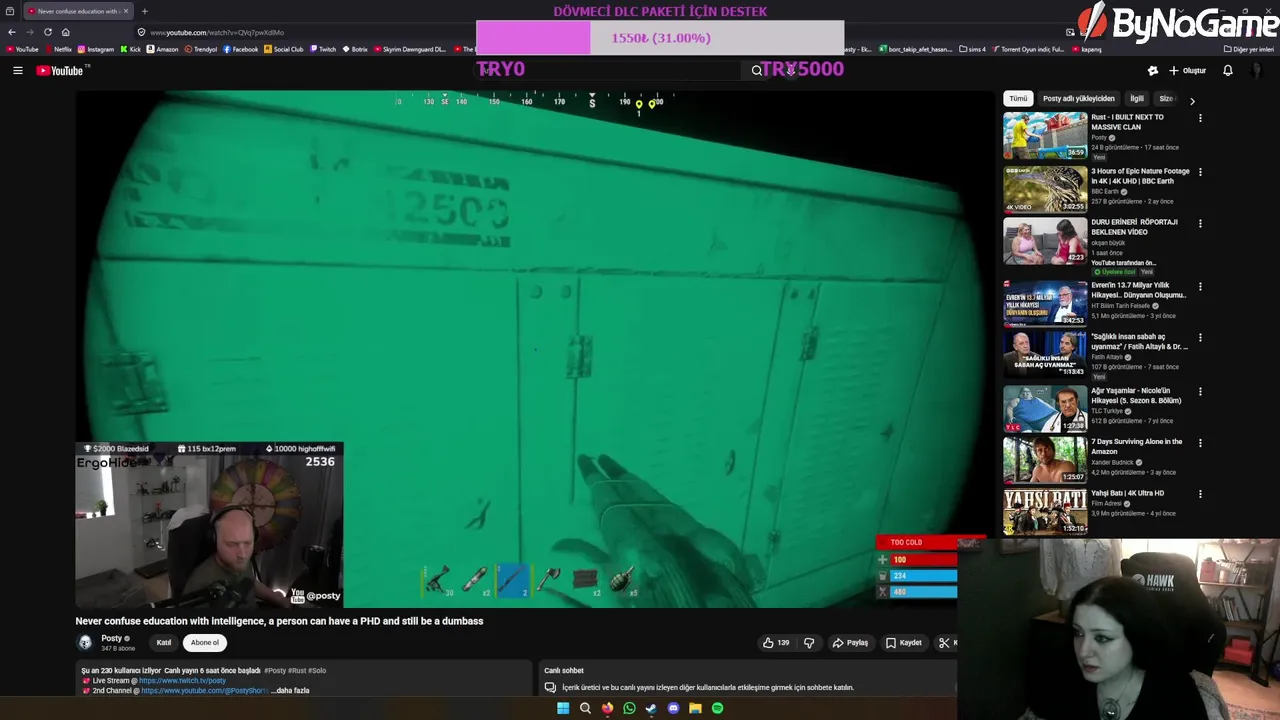Select Posty adlı yükleyiciden filter chip

pyautogui.click(x=1078, y=99)
